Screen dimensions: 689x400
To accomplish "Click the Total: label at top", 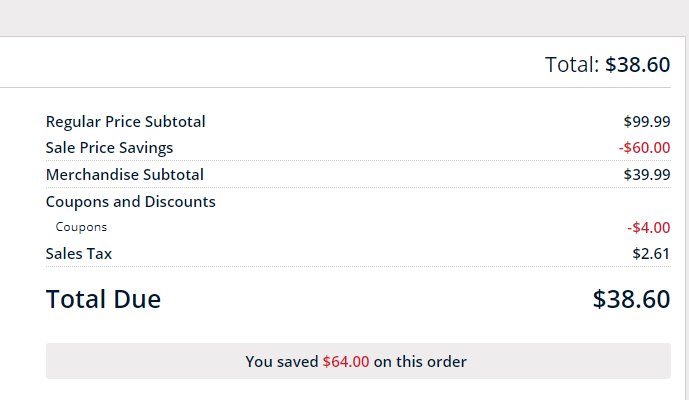I will coord(572,65).
